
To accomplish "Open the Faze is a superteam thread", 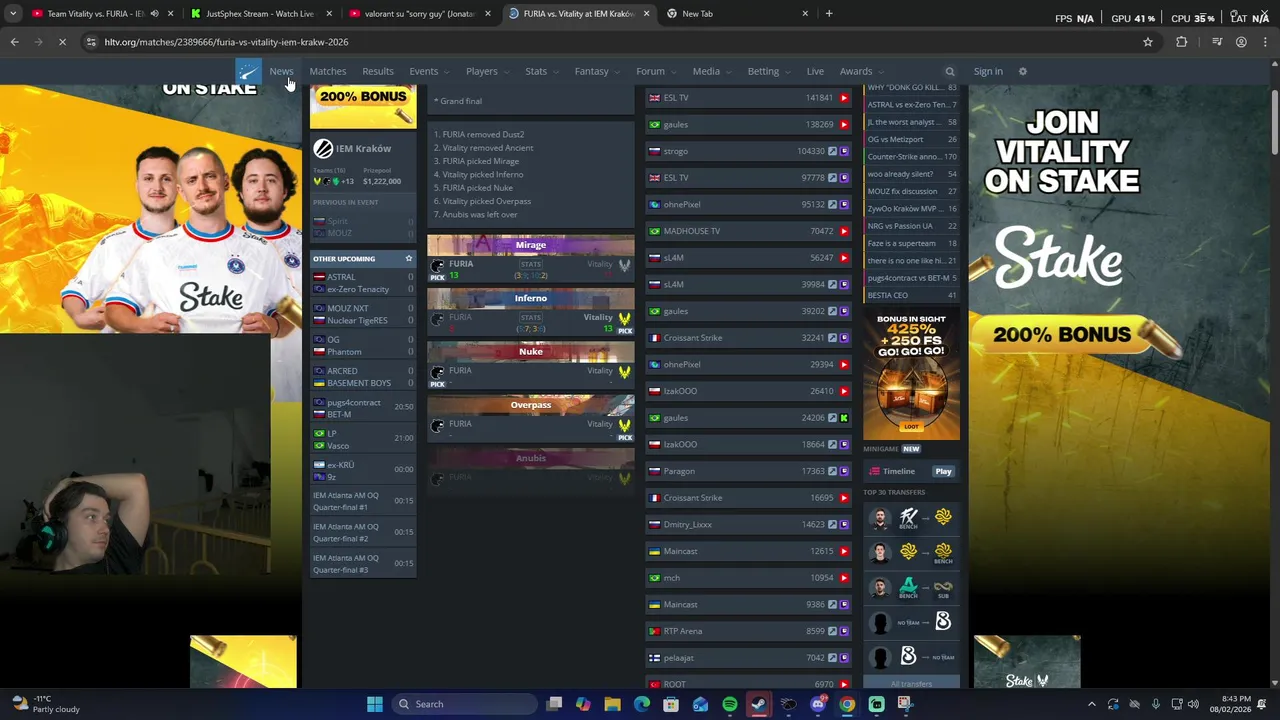I will coord(911,243).
